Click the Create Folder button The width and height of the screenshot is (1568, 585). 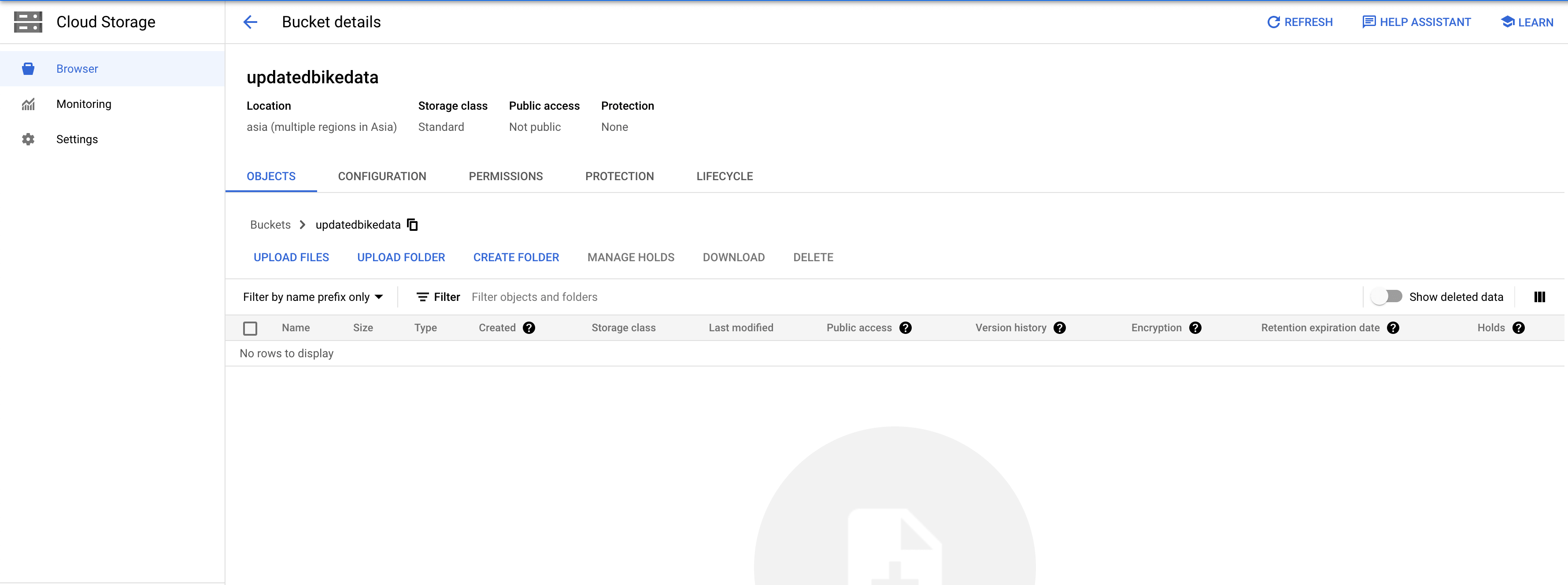(516, 258)
